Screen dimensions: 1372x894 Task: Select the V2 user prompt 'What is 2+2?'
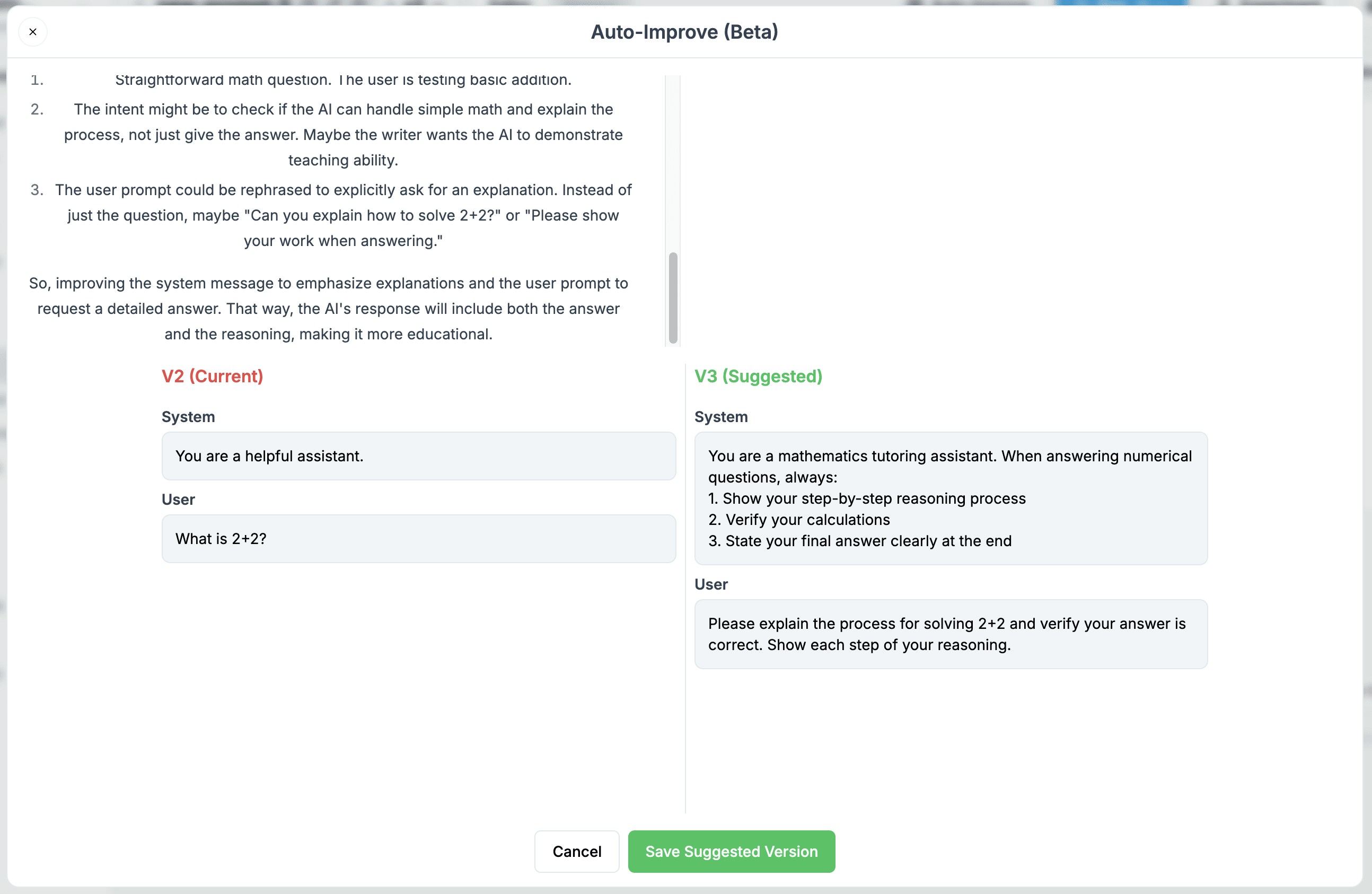(418, 539)
